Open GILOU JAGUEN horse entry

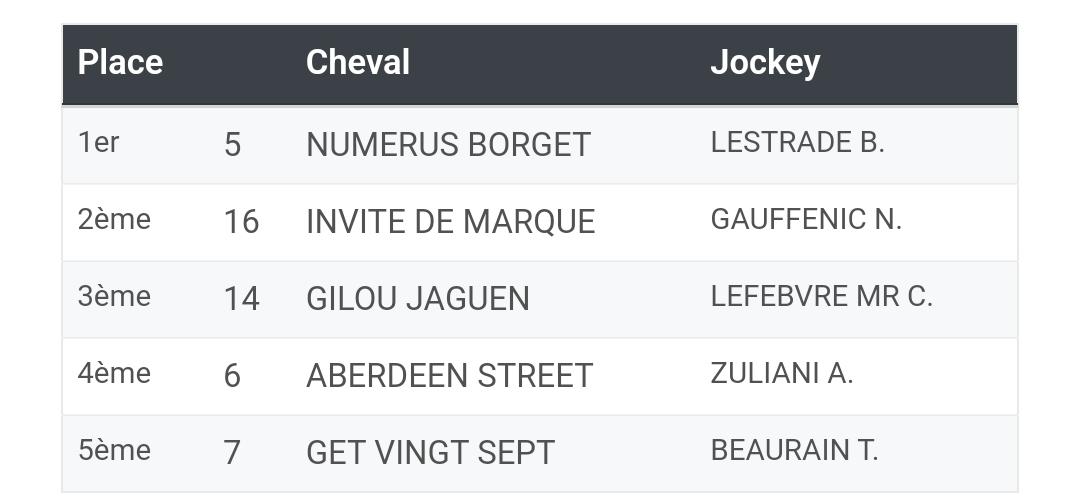click(418, 299)
